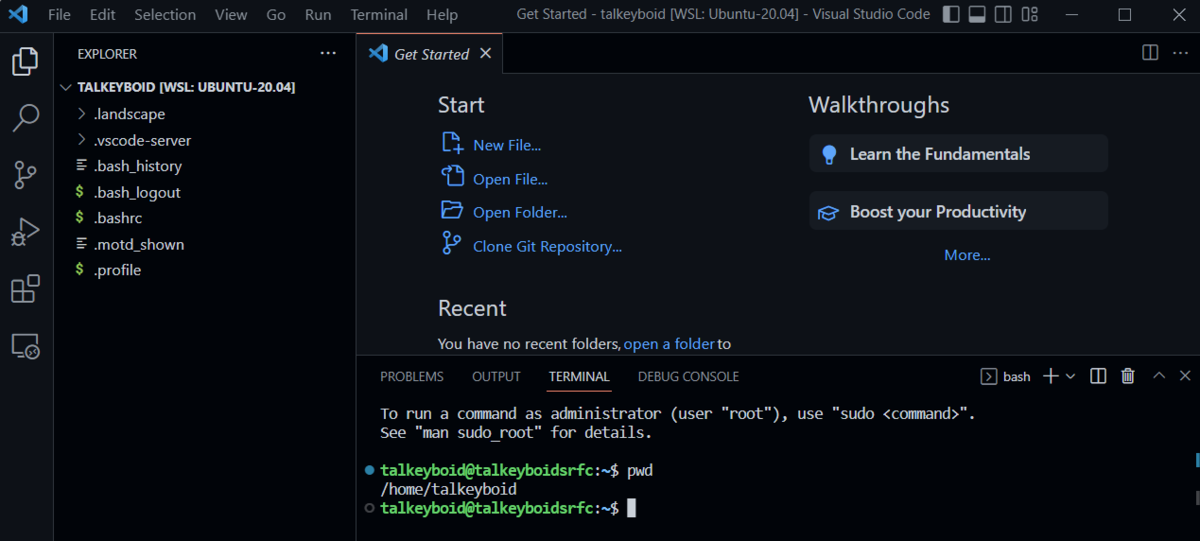1200x541 pixels.
Task: Collapse the TALKEYBOID workspace folder header
Action: point(204,87)
